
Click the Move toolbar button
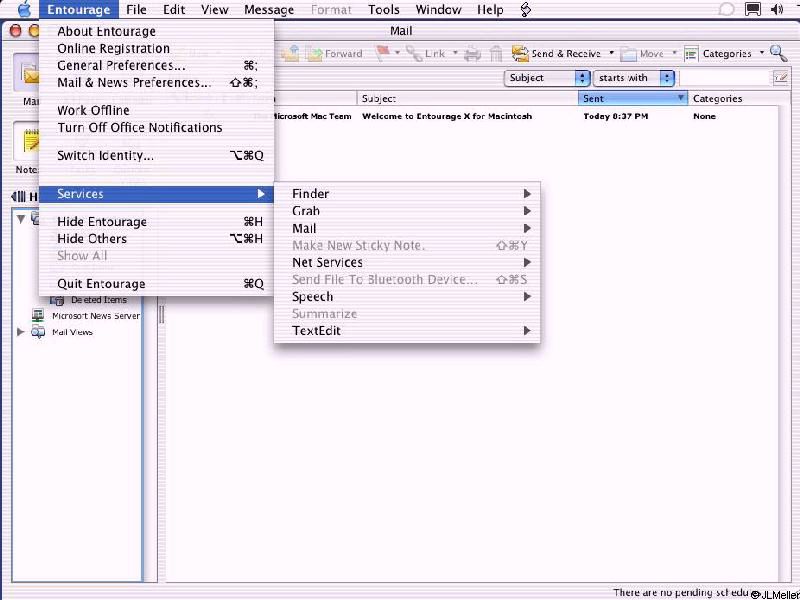pyautogui.click(x=642, y=54)
